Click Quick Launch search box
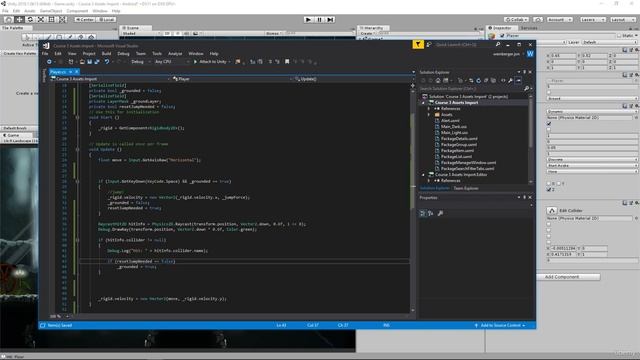 [x=464, y=44]
